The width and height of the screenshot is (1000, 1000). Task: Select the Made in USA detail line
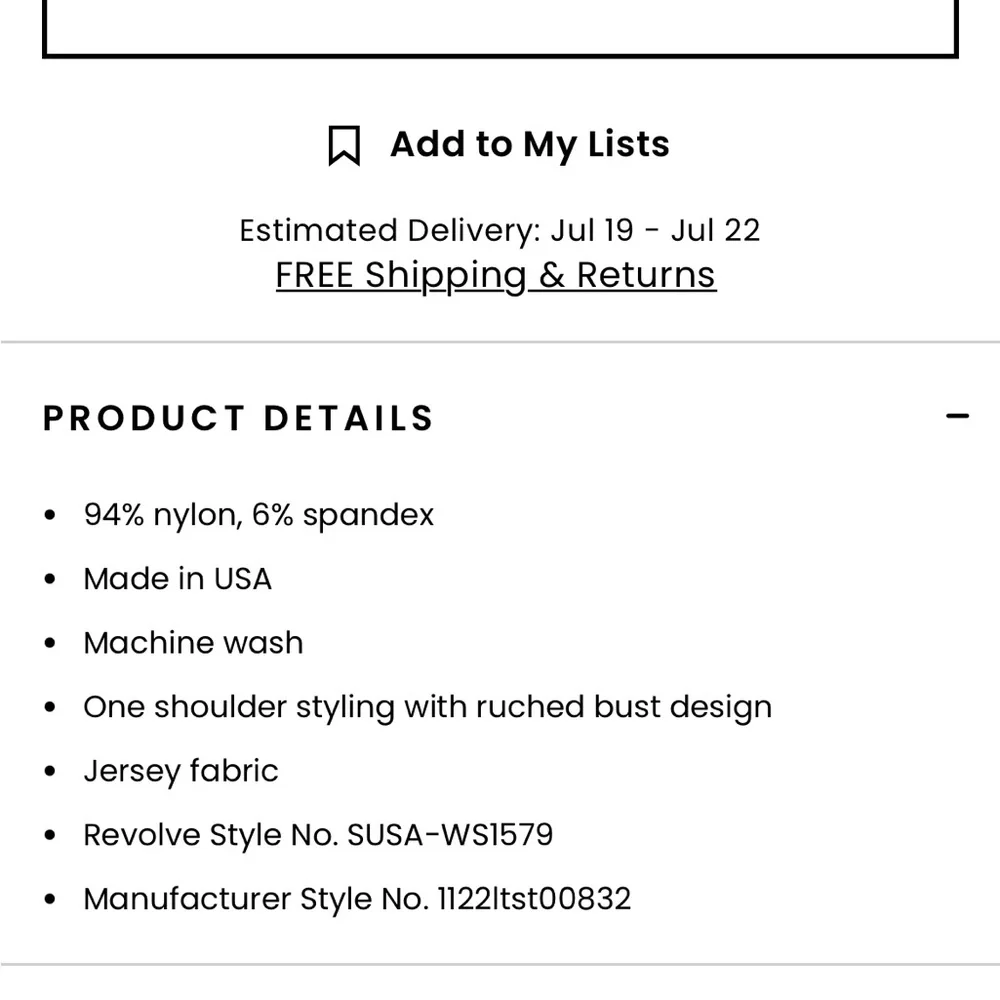point(178,579)
